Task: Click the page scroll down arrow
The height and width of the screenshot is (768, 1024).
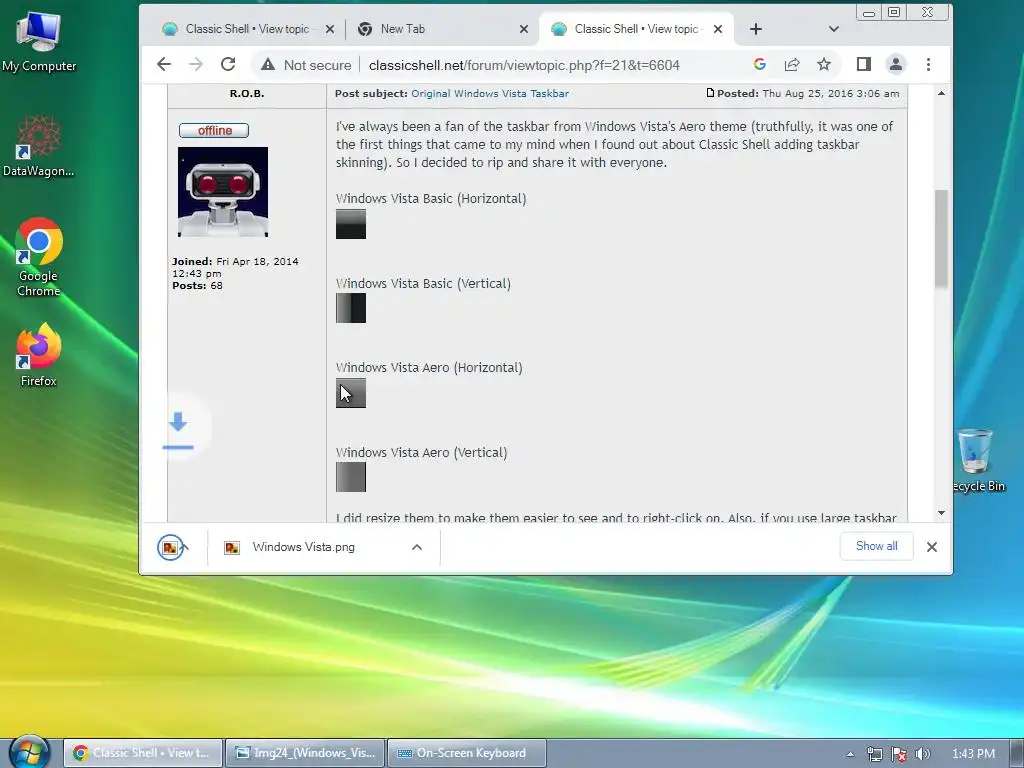Action: pyautogui.click(x=941, y=513)
